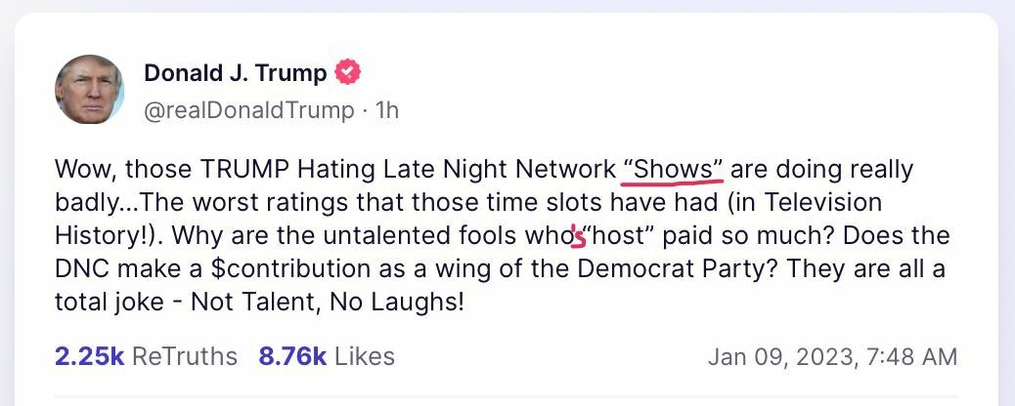Viewport: 1015px width, 406px height.
Task: Open the 2.25k ReTruths list
Action: pos(145,356)
